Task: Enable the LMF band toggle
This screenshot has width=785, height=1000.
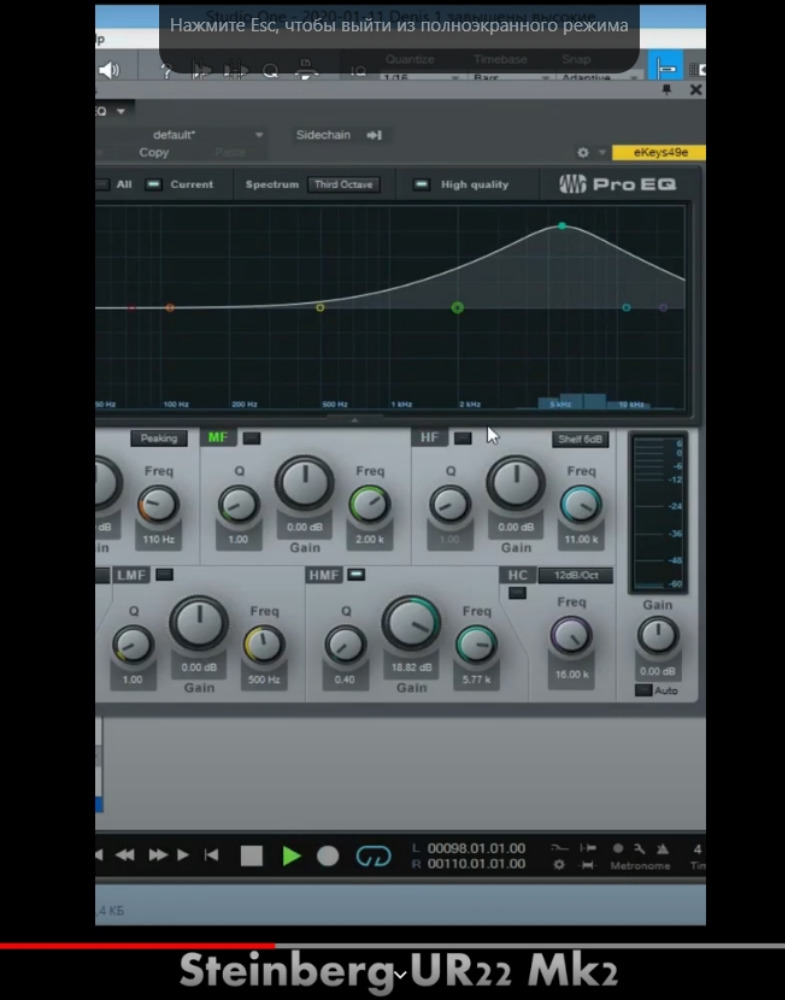Action: 165,575
